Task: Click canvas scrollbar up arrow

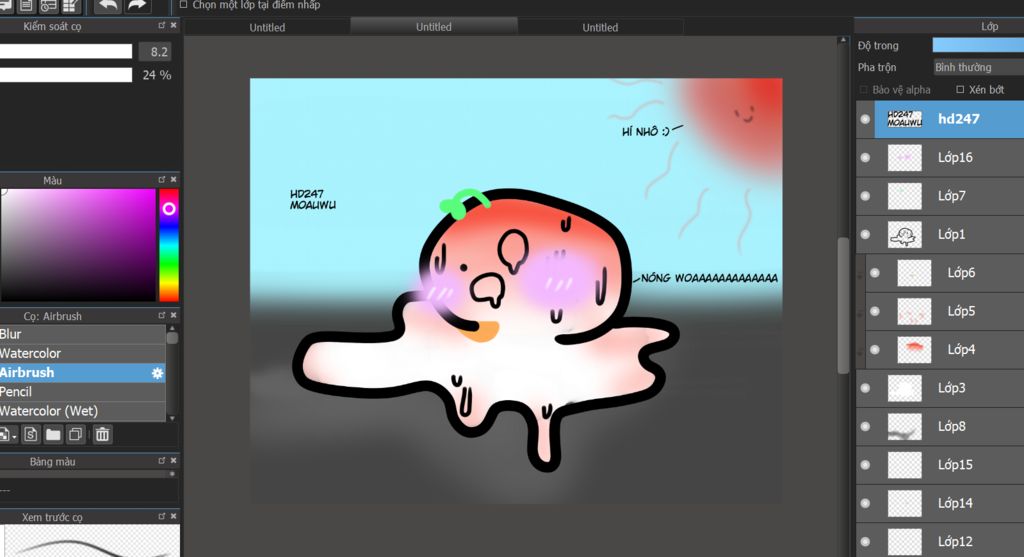Action: pos(842,40)
